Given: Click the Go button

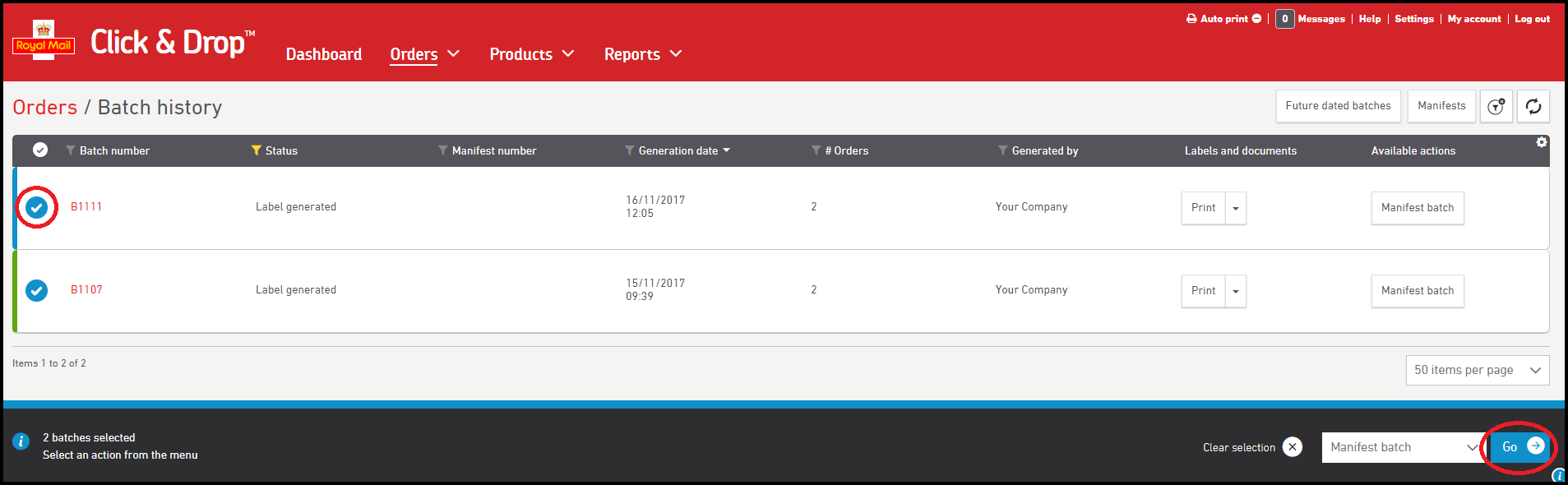Looking at the screenshot, I should (1520, 446).
